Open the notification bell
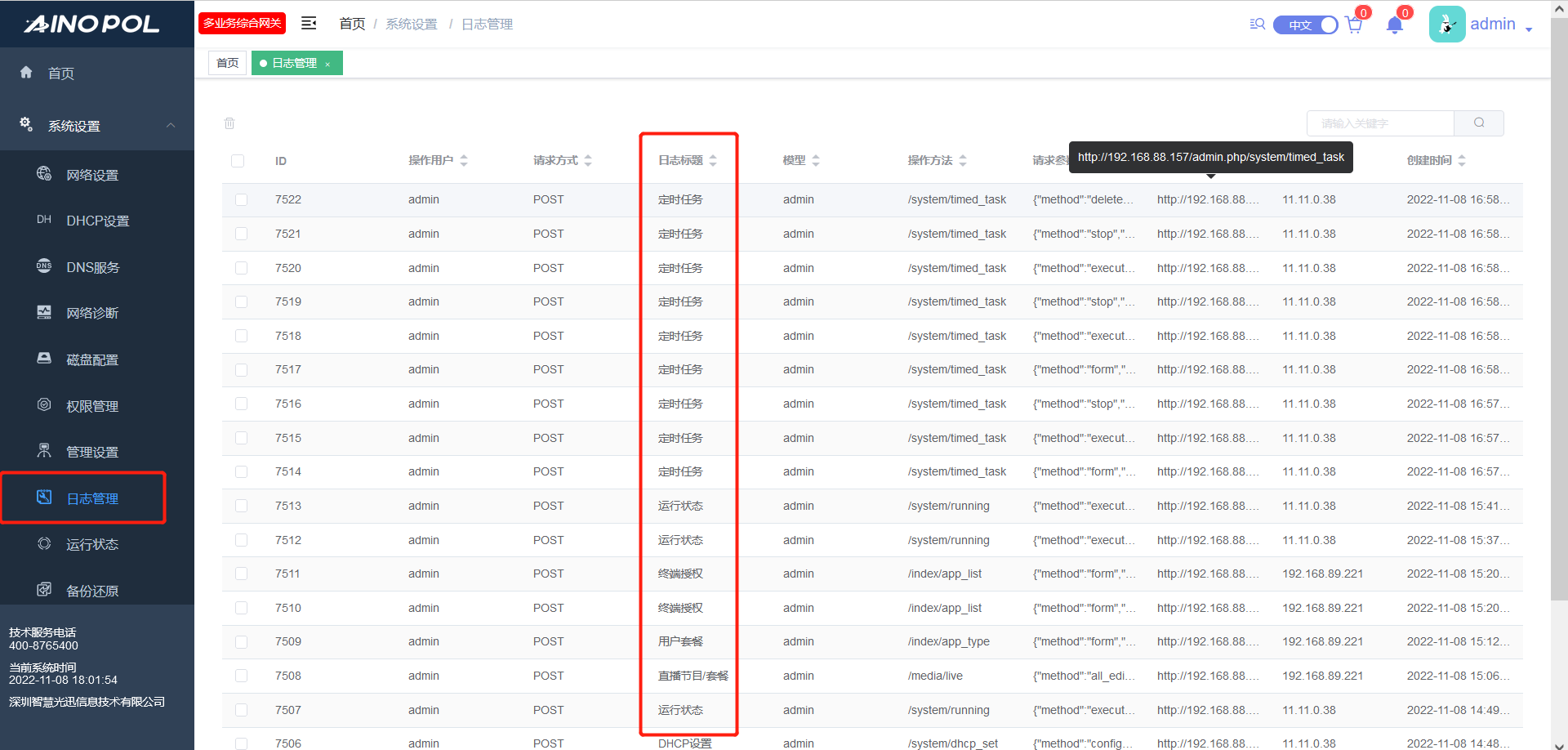1568x750 pixels. click(1395, 25)
